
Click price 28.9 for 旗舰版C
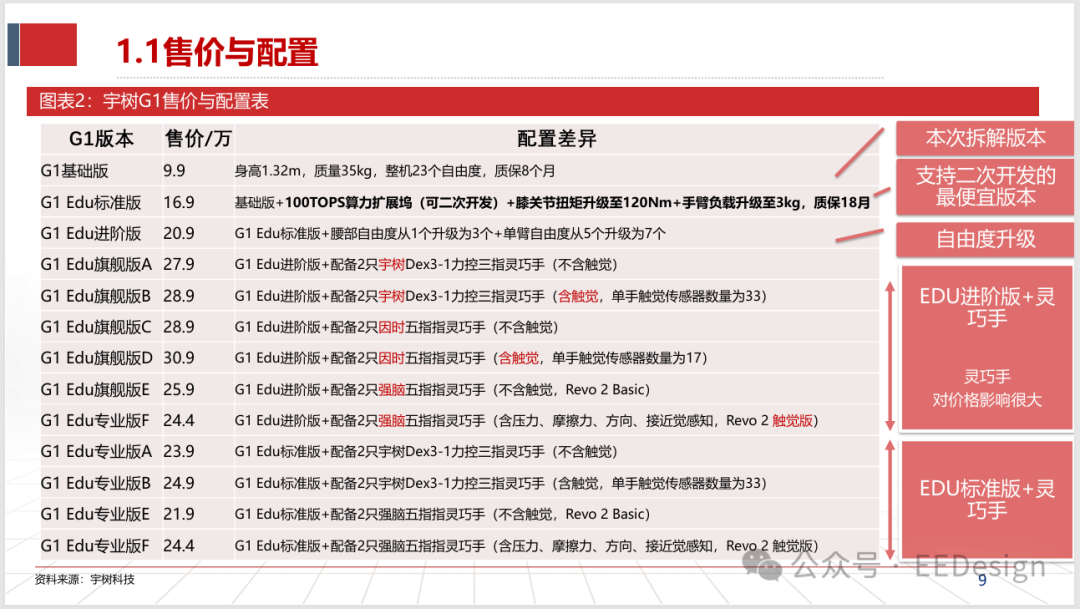(178, 327)
